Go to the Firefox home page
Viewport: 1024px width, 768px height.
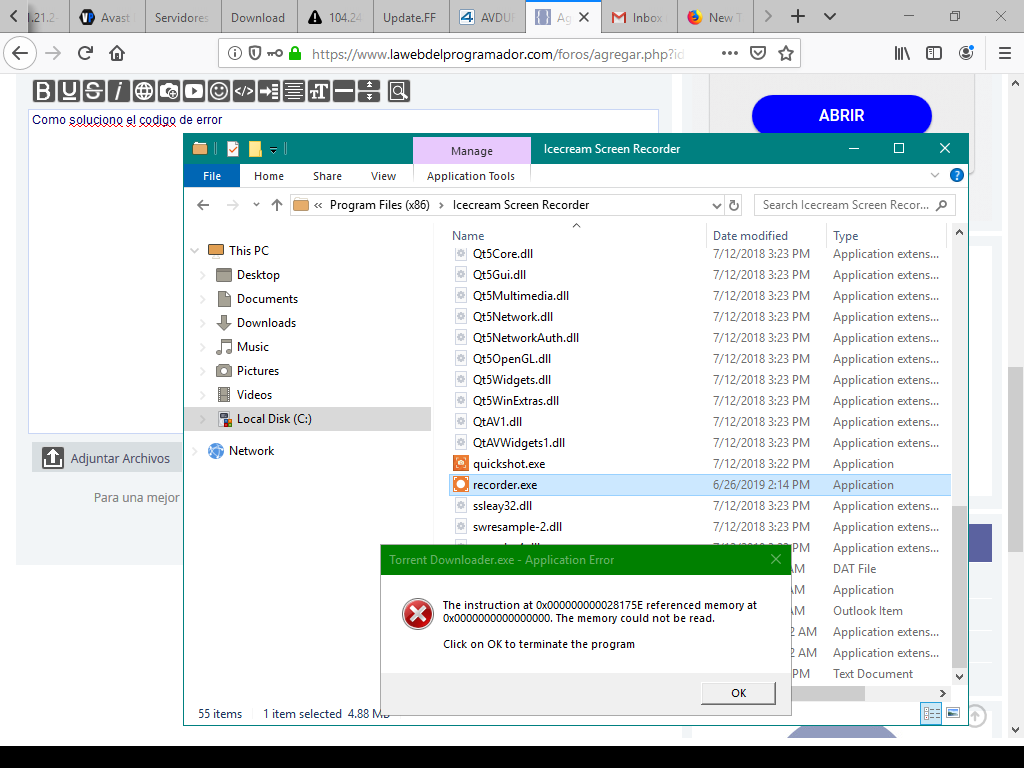pos(117,53)
